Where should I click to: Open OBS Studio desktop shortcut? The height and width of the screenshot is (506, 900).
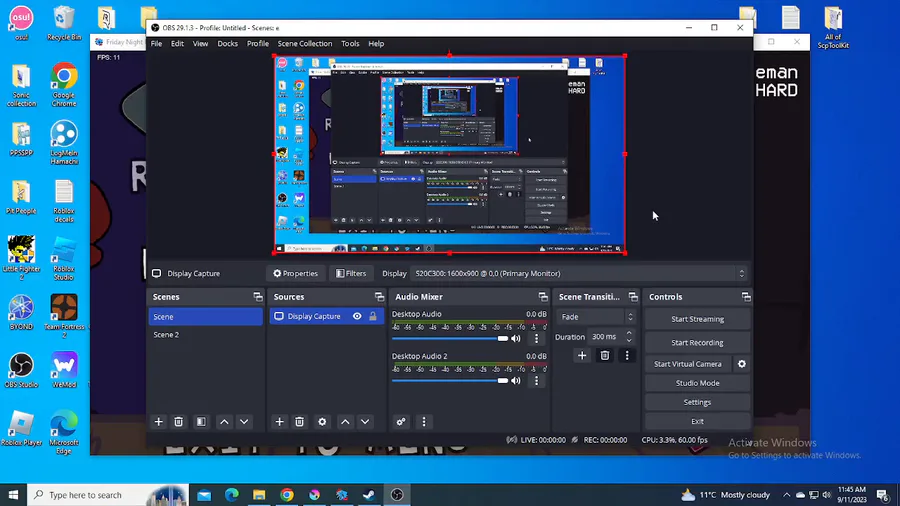[x=21, y=370]
